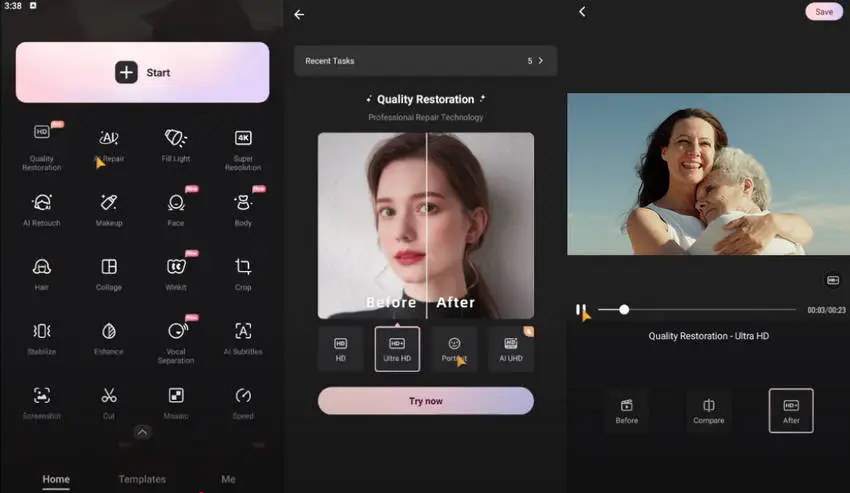Open the Vocal Separation tool
The height and width of the screenshot is (493, 850).
pos(176,337)
